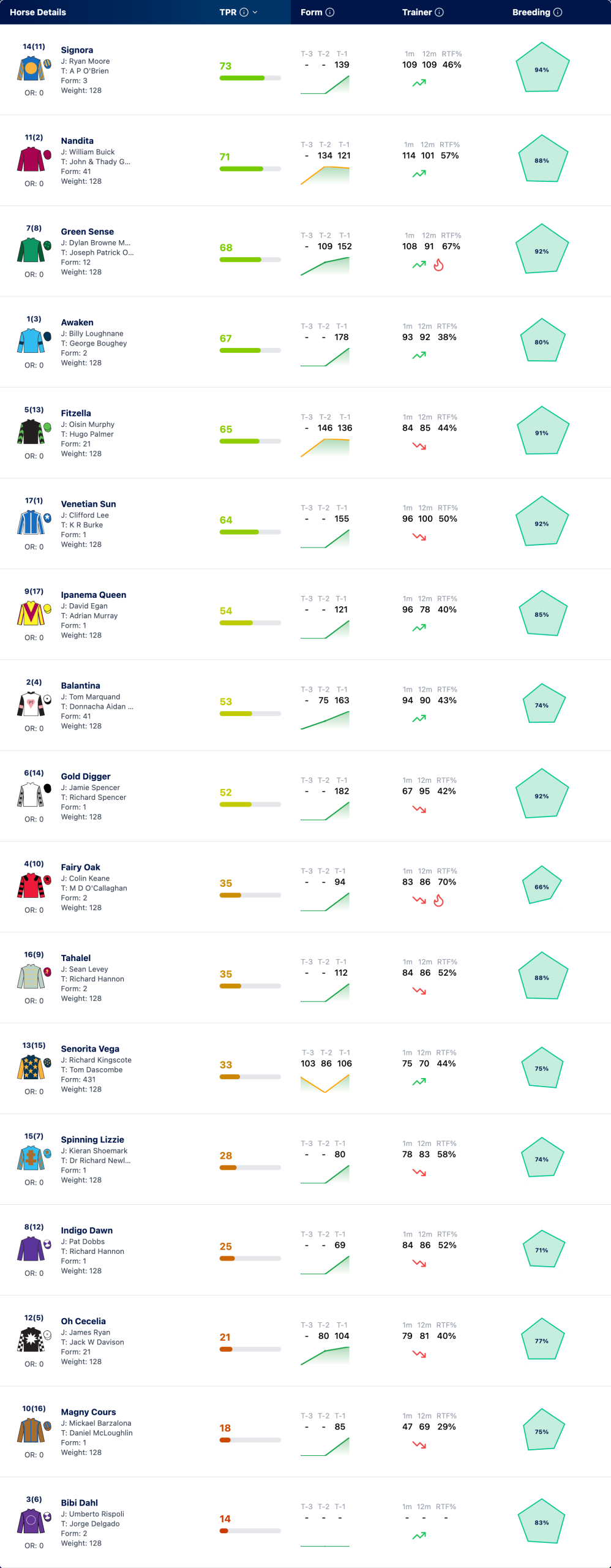Image resolution: width=611 pixels, height=1568 pixels.
Task: Click the Form column info icon
Action: tap(330, 12)
